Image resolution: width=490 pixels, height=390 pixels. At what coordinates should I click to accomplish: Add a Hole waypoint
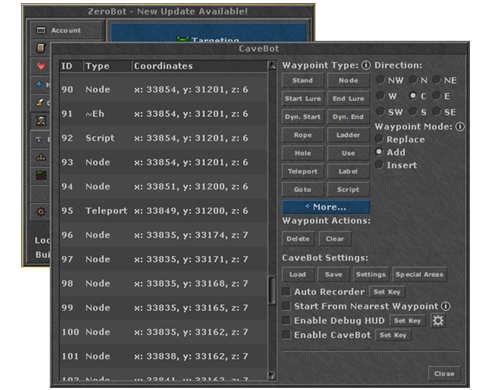click(x=303, y=153)
